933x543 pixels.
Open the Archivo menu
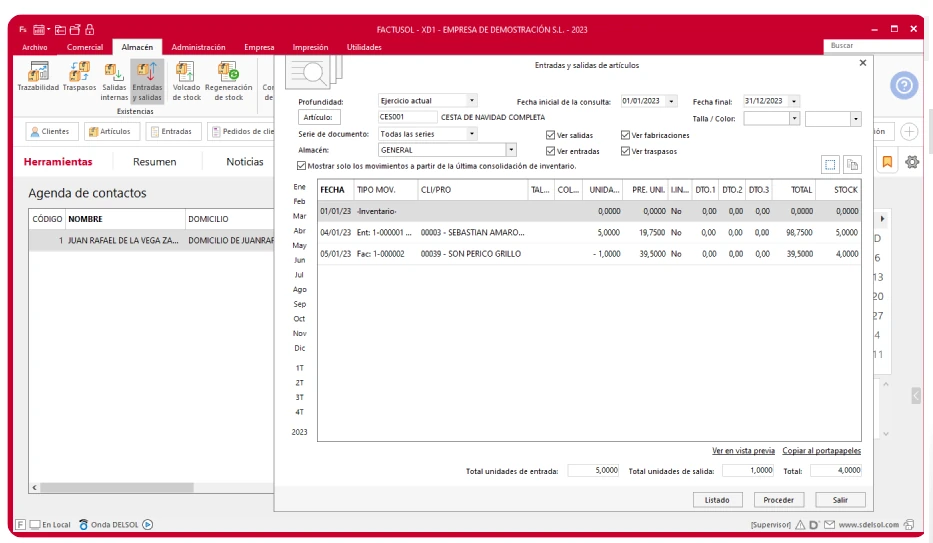tap(35, 47)
